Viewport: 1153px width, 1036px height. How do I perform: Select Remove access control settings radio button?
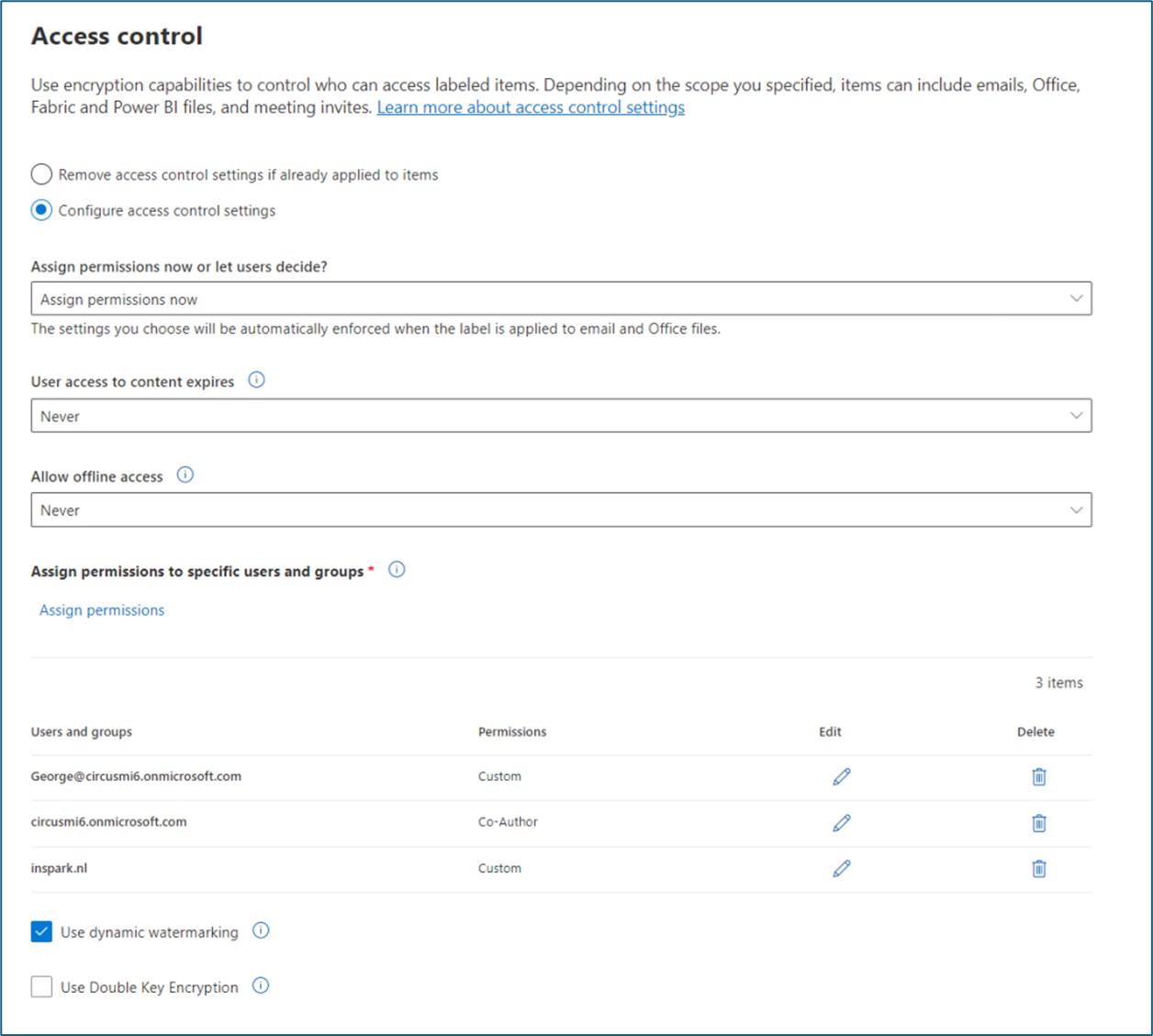point(41,173)
